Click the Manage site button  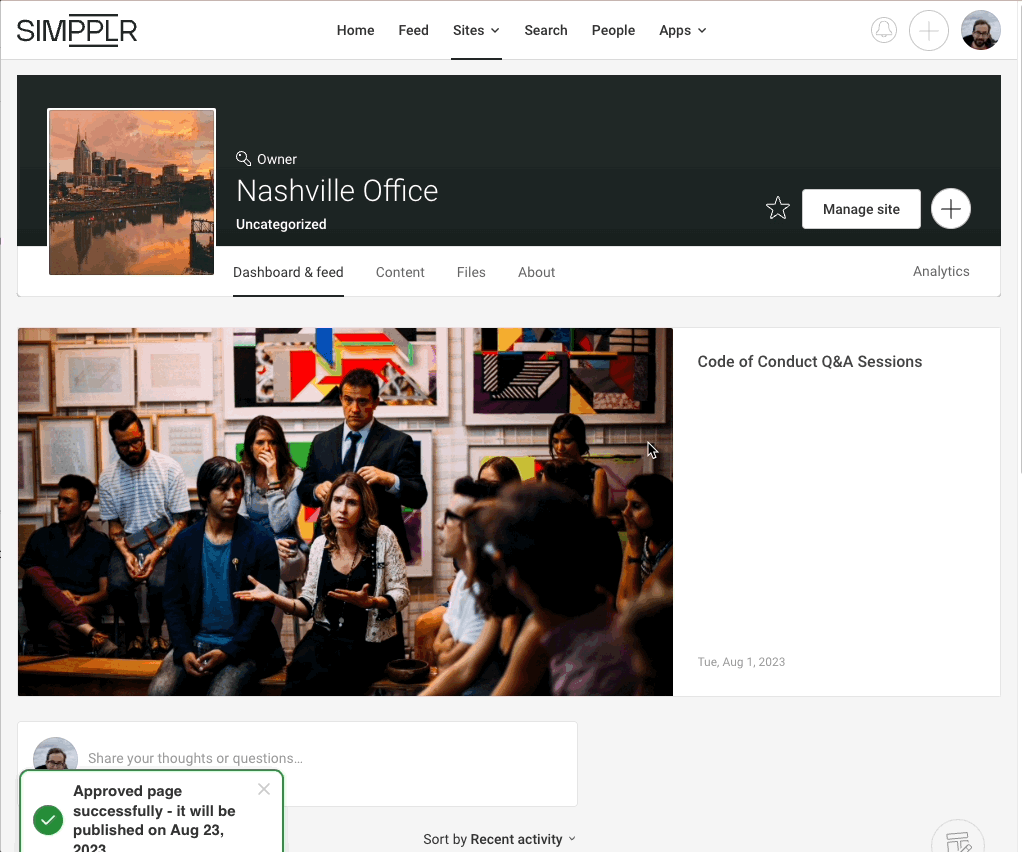[861, 209]
